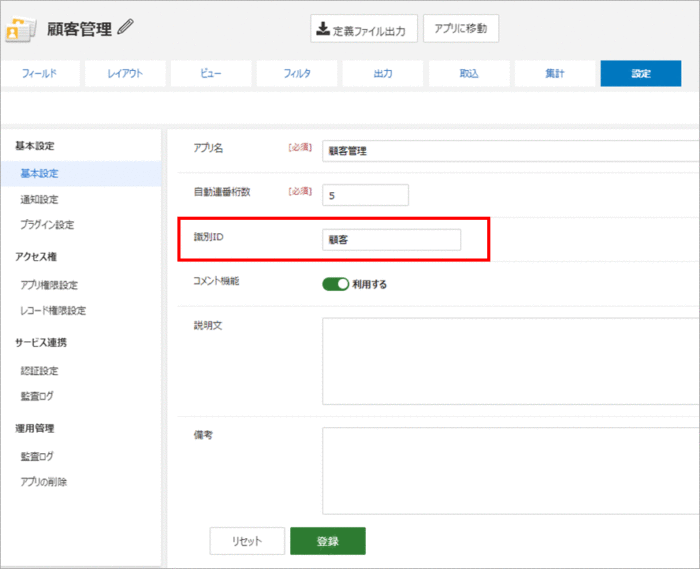Toggle the コメント機能 switch
Screen dimensions: 700x569
click(336, 284)
